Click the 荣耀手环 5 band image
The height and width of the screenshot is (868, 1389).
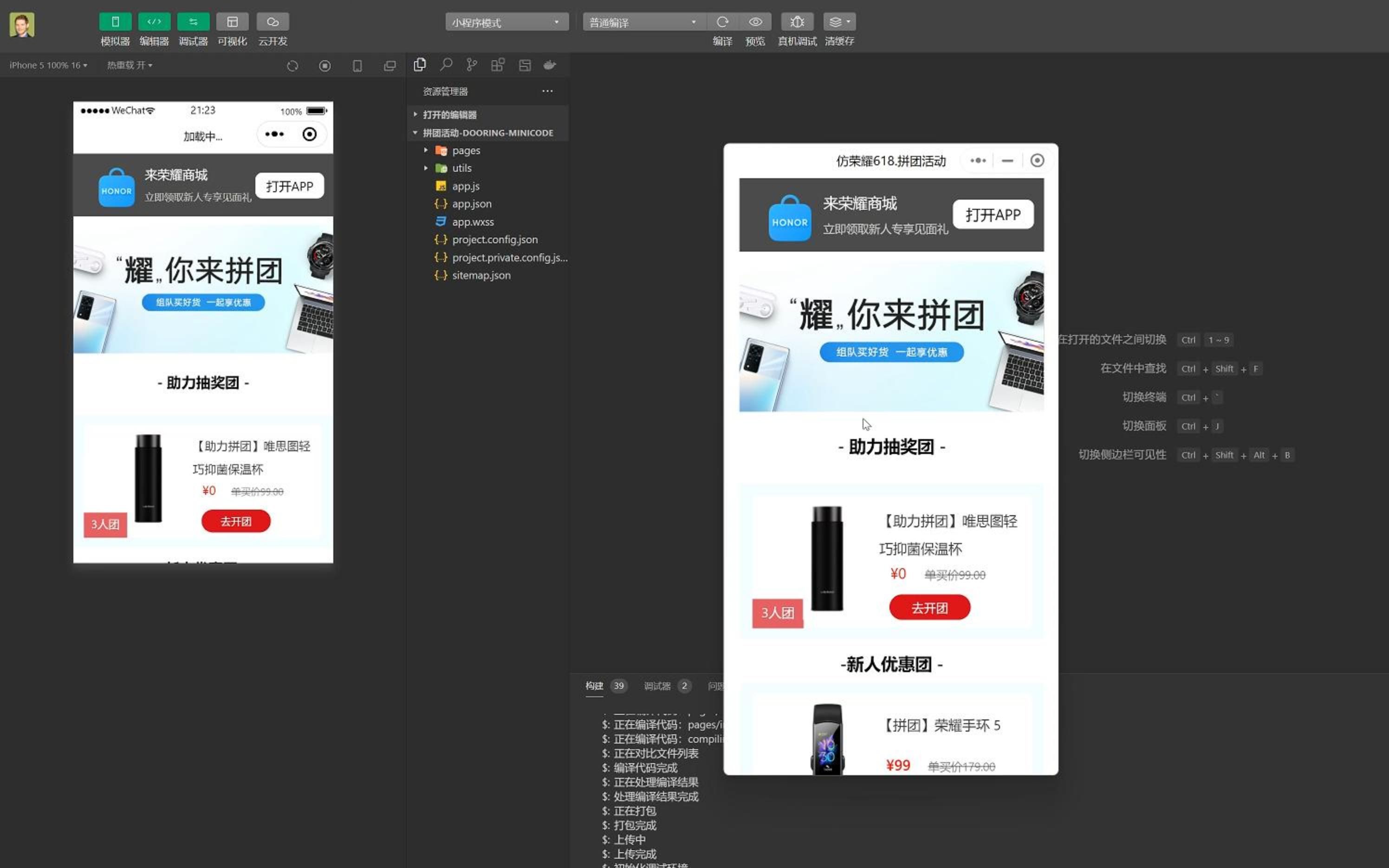pyautogui.click(x=827, y=739)
